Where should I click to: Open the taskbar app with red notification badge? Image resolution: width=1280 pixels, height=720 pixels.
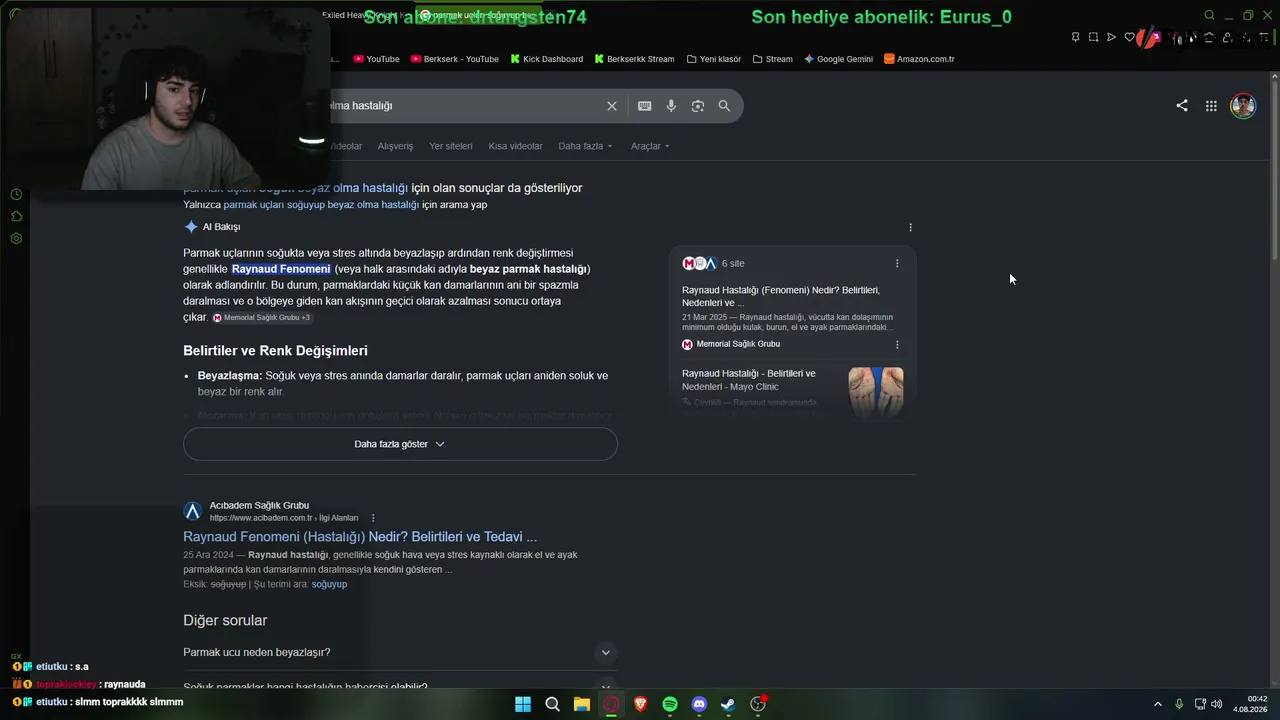coord(758,704)
